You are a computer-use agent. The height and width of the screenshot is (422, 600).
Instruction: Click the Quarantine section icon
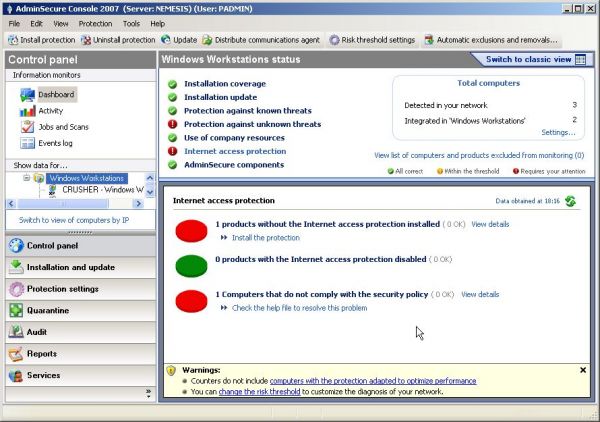[16, 310]
